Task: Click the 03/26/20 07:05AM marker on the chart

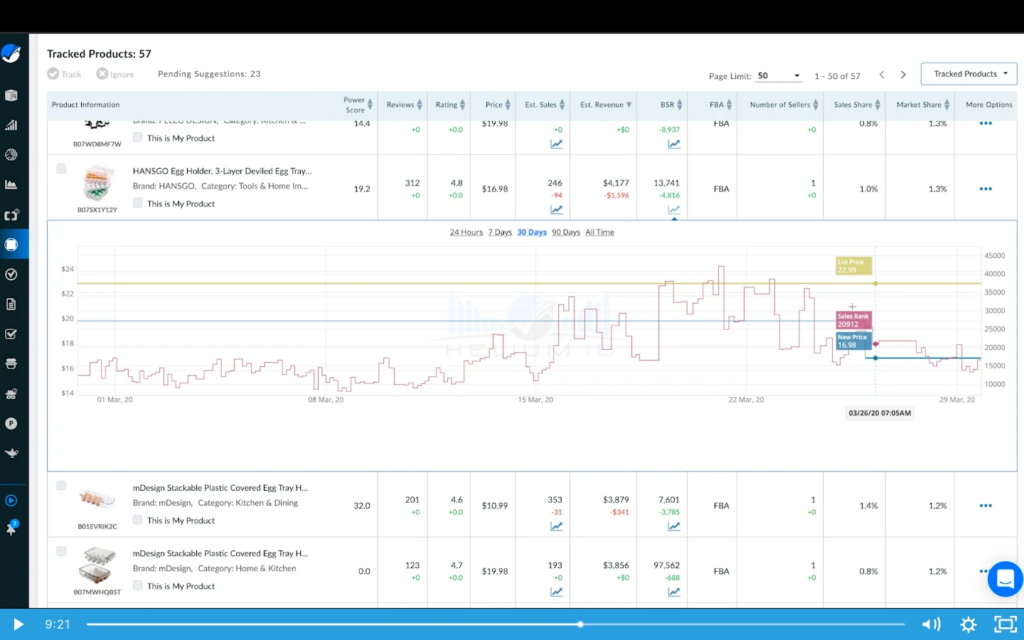Action: [877, 412]
